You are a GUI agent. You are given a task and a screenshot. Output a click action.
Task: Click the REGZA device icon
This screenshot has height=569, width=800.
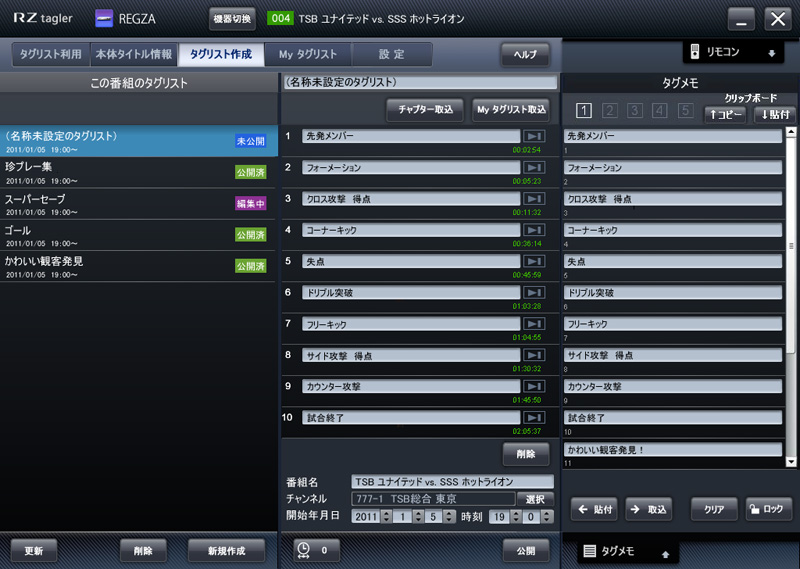(104, 18)
